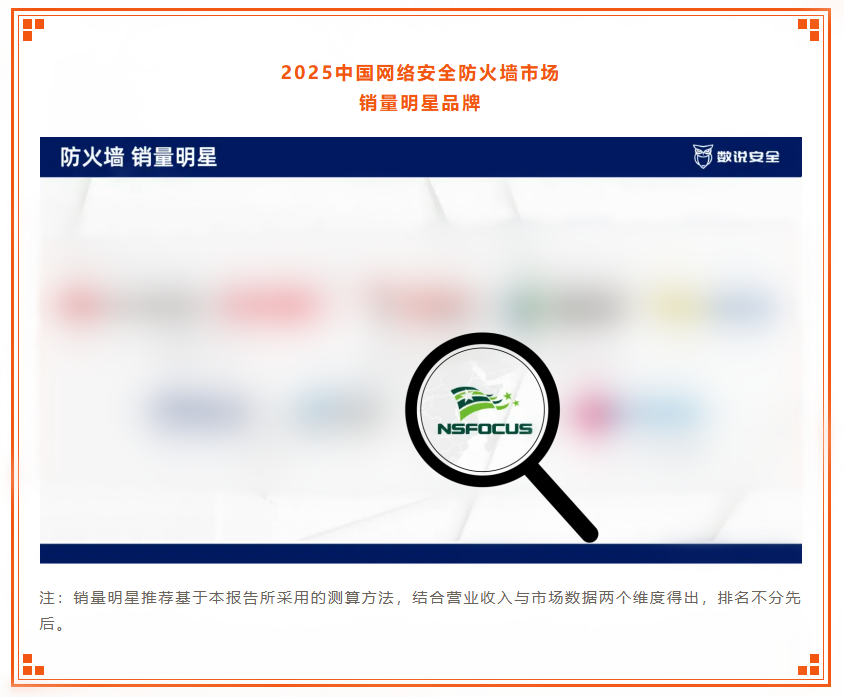Viewport: 844px width, 697px height.
Task: Click the bottom-left orange corner ornament
Action: (33, 664)
